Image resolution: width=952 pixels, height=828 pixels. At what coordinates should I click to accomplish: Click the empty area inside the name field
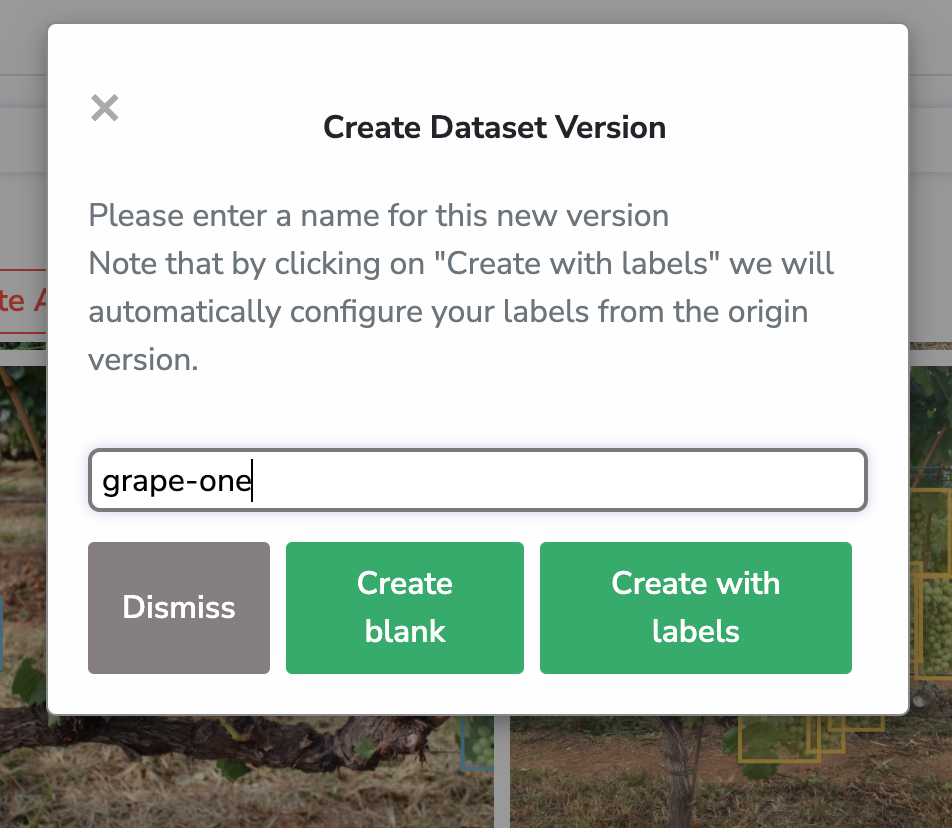(x=559, y=480)
